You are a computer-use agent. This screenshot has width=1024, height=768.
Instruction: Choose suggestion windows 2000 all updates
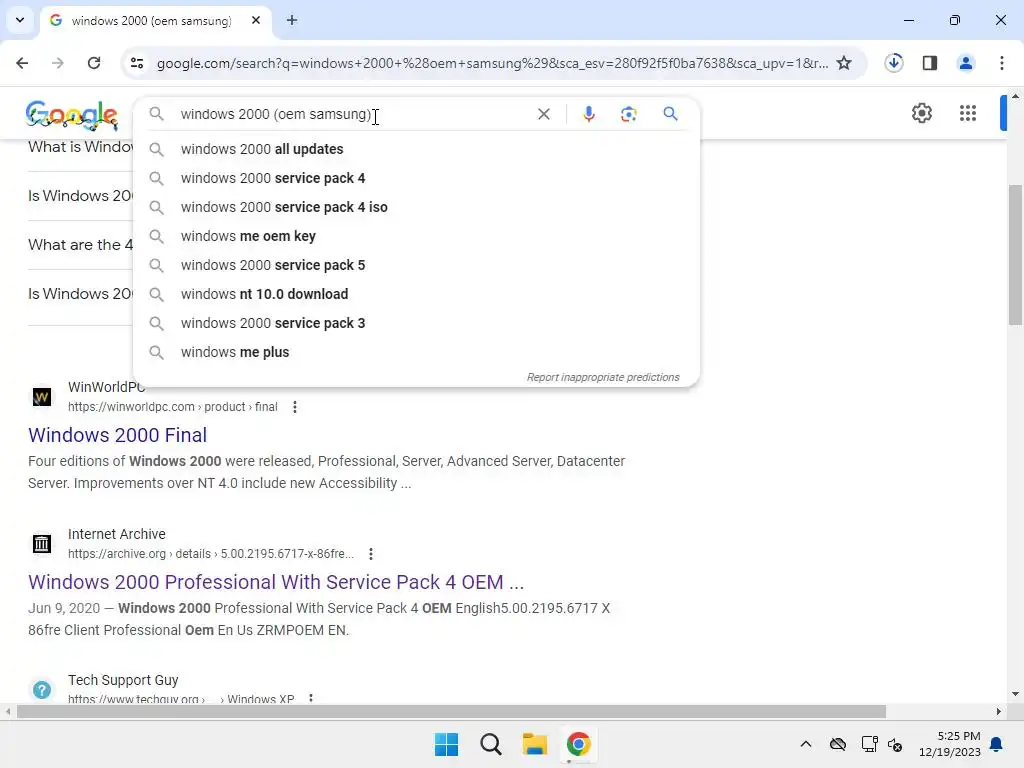(415, 149)
